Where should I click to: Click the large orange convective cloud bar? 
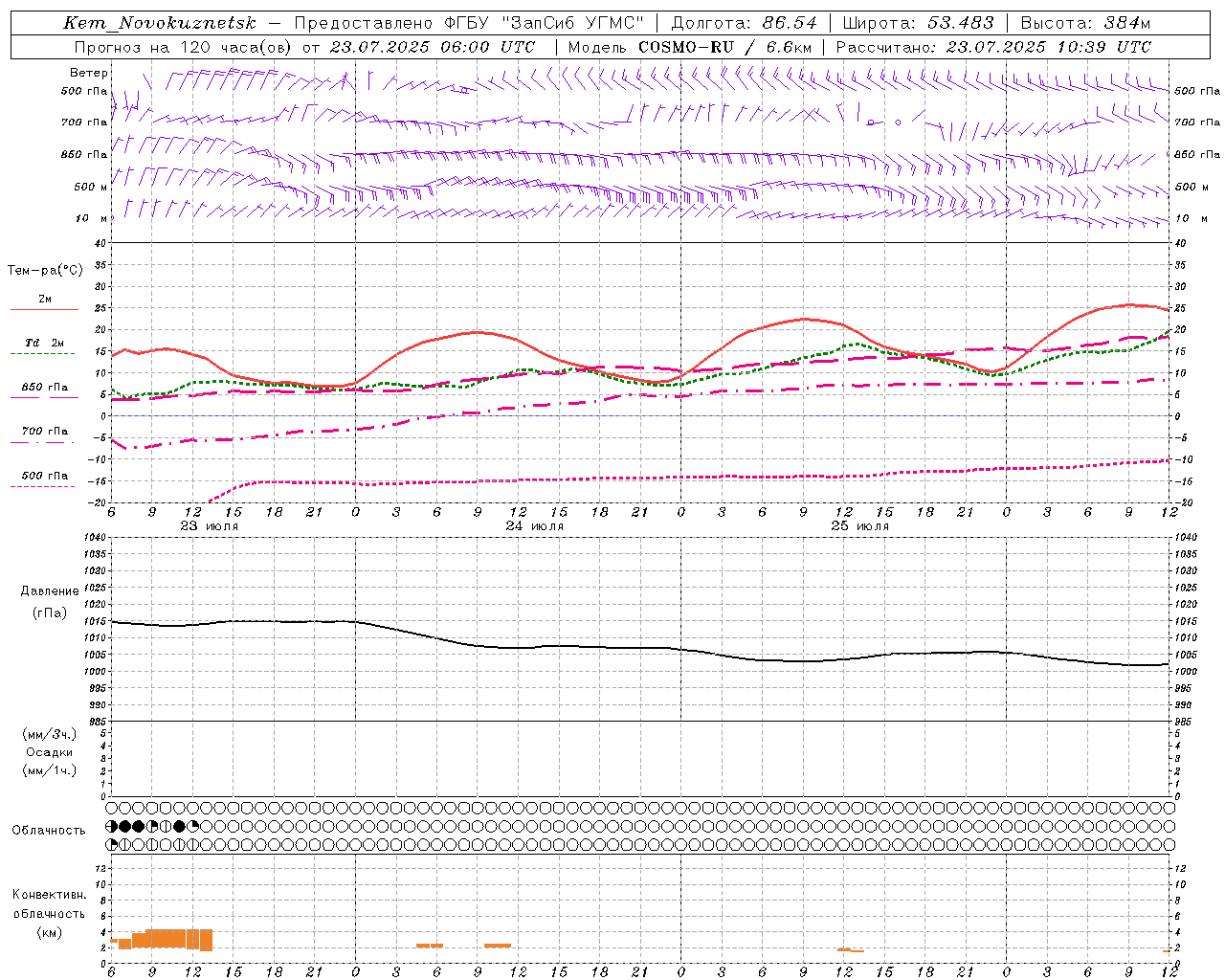click(x=172, y=938)
